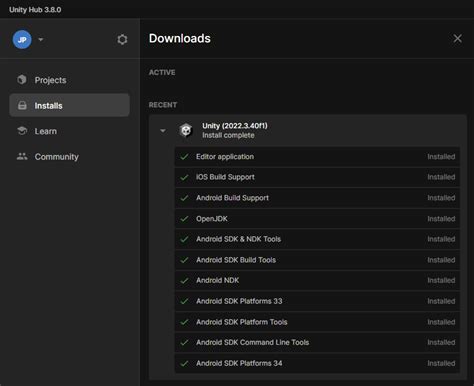Screen dimensions: 474x386
Task: Click the Projects cube icon in sidebar
Action: click(22, 80)
